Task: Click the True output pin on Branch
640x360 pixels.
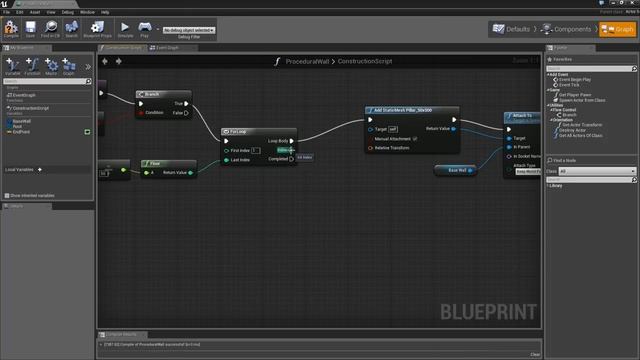Action: click(x=186, y=104)
